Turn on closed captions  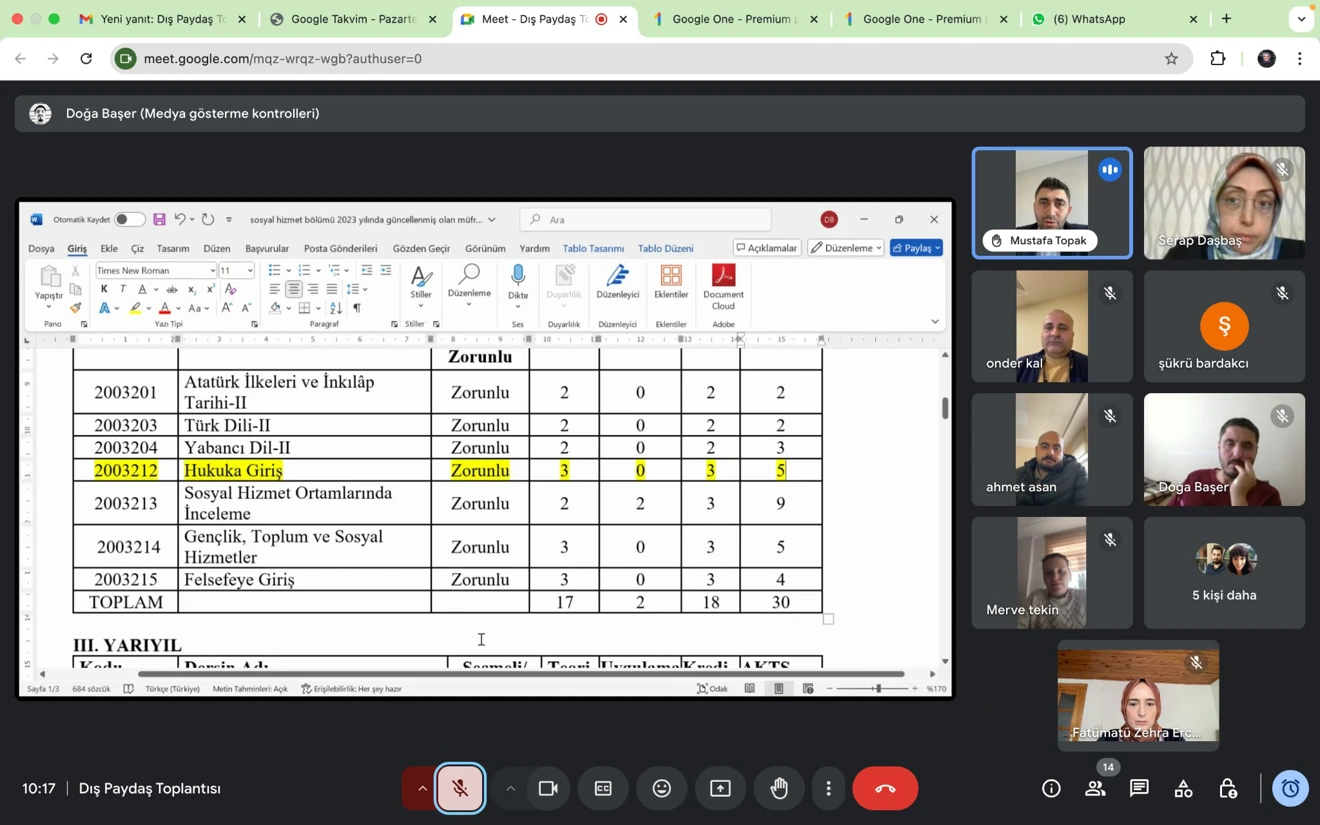pos(603,788)
